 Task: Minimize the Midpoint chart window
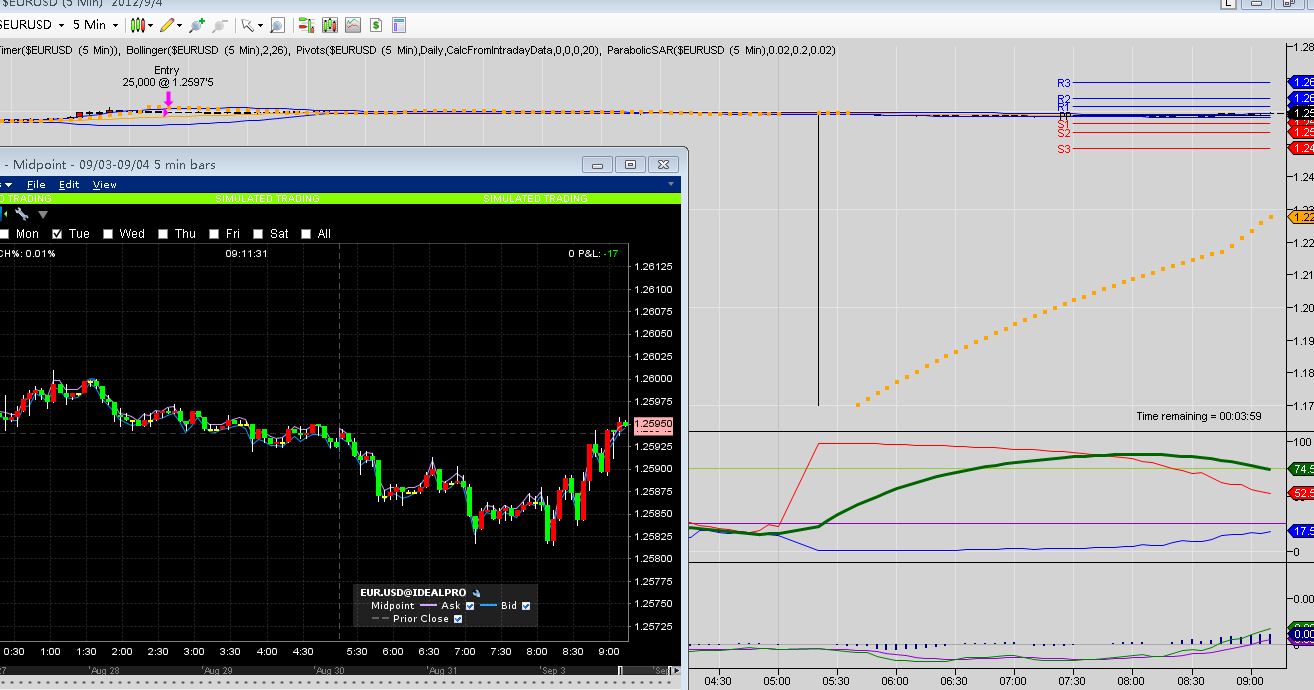tap(599, 164)
